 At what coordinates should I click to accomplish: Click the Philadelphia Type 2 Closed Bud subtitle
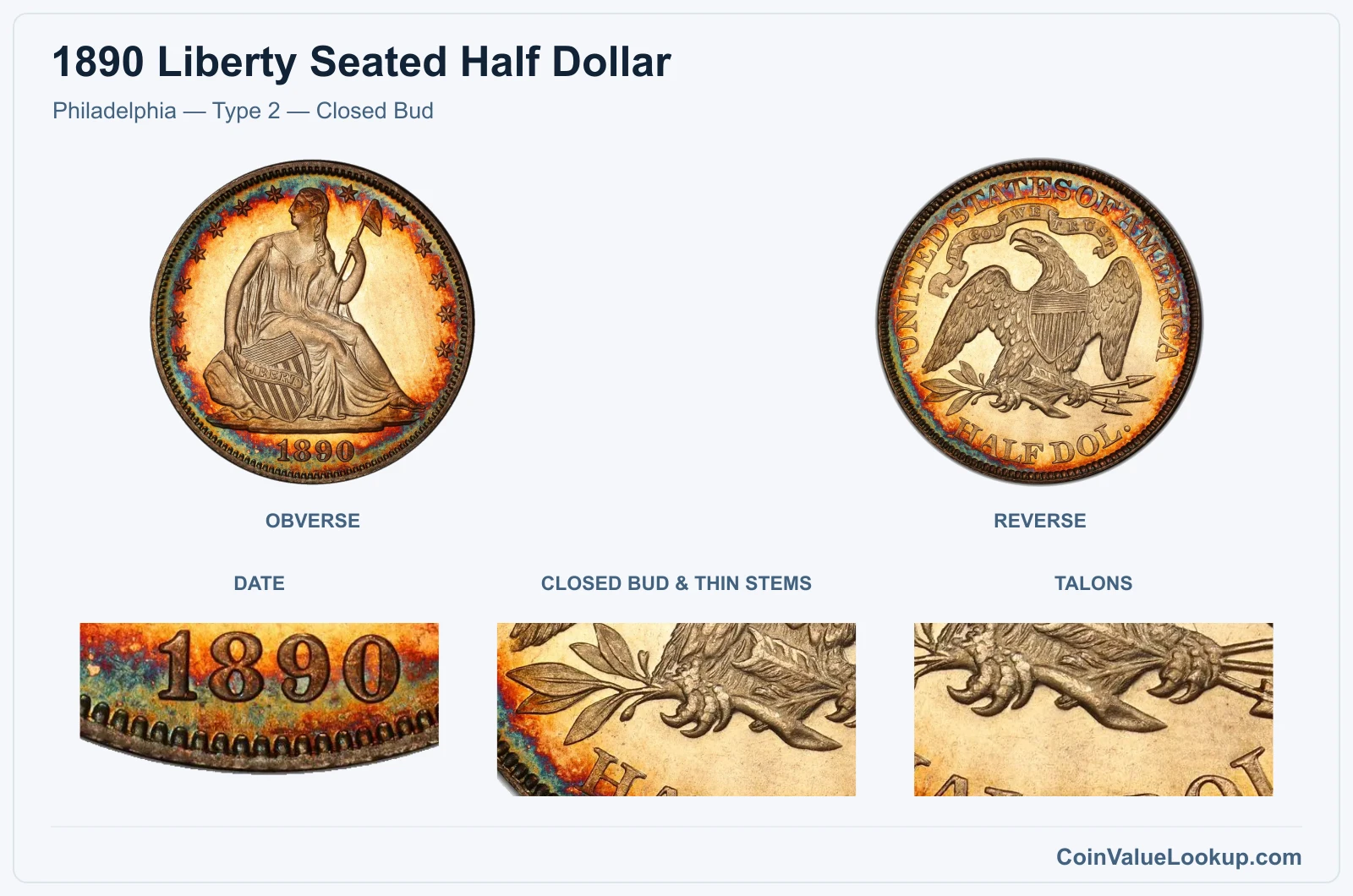tap(243, 111)
